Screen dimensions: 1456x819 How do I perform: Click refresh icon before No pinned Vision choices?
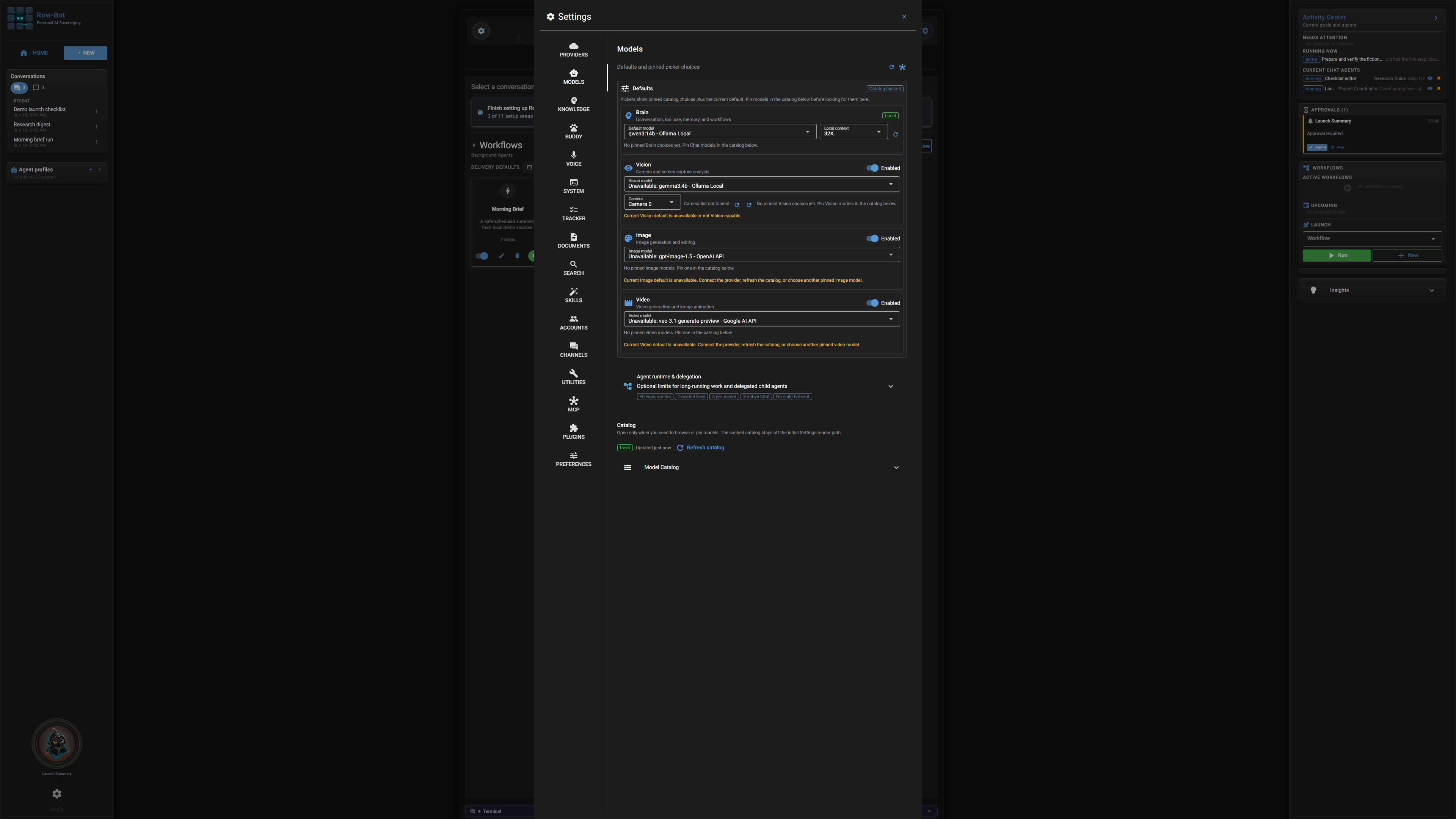[x=749, y=205]
